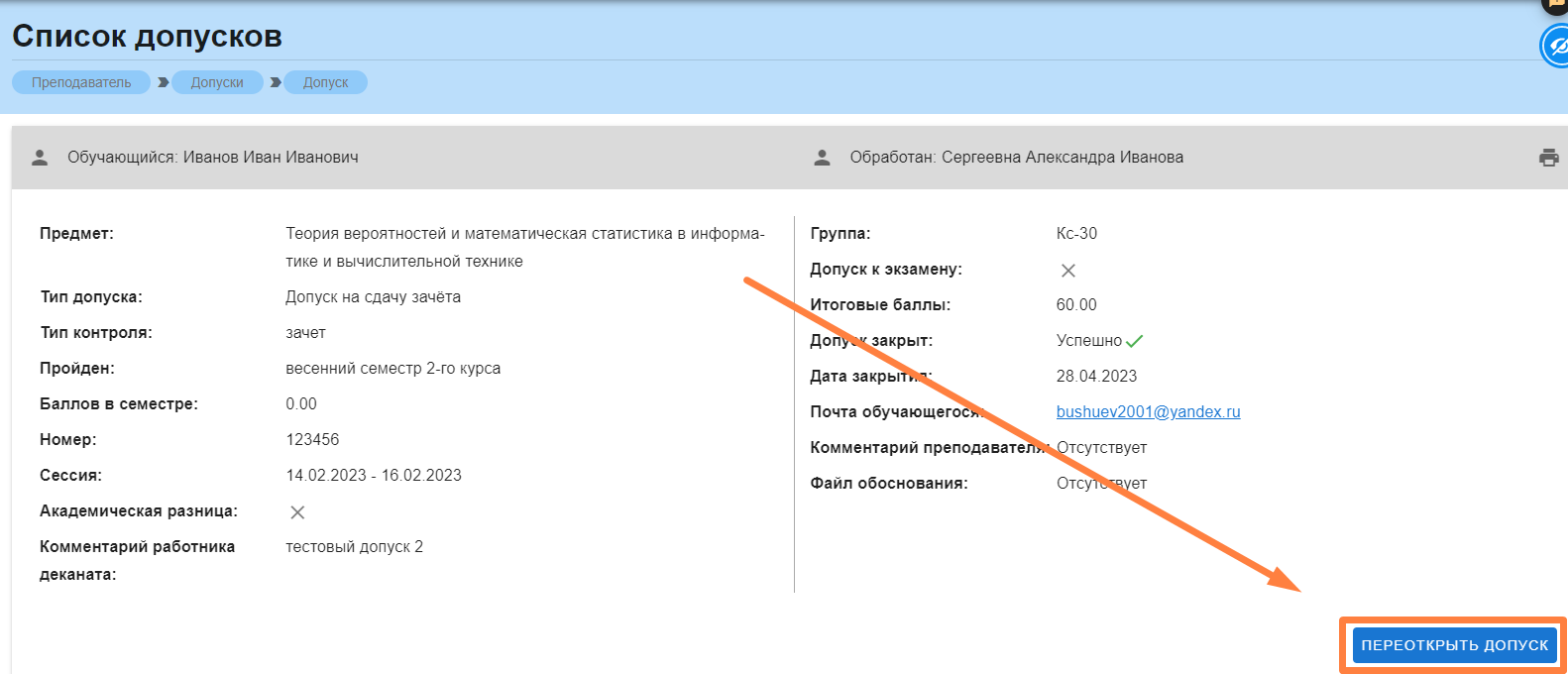
Task: Click the arrow separator after Преподаватель breadcrumb
Action: [x=163, y=82]
